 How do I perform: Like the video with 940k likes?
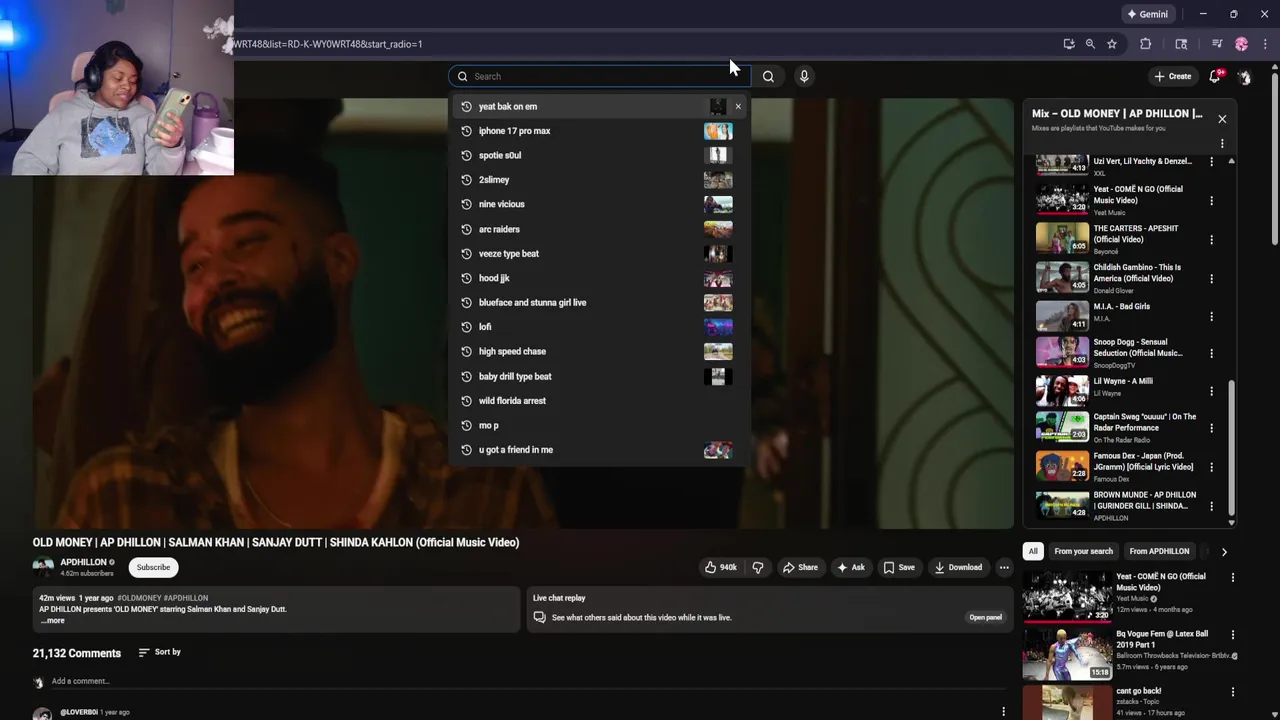click(721, 567)
